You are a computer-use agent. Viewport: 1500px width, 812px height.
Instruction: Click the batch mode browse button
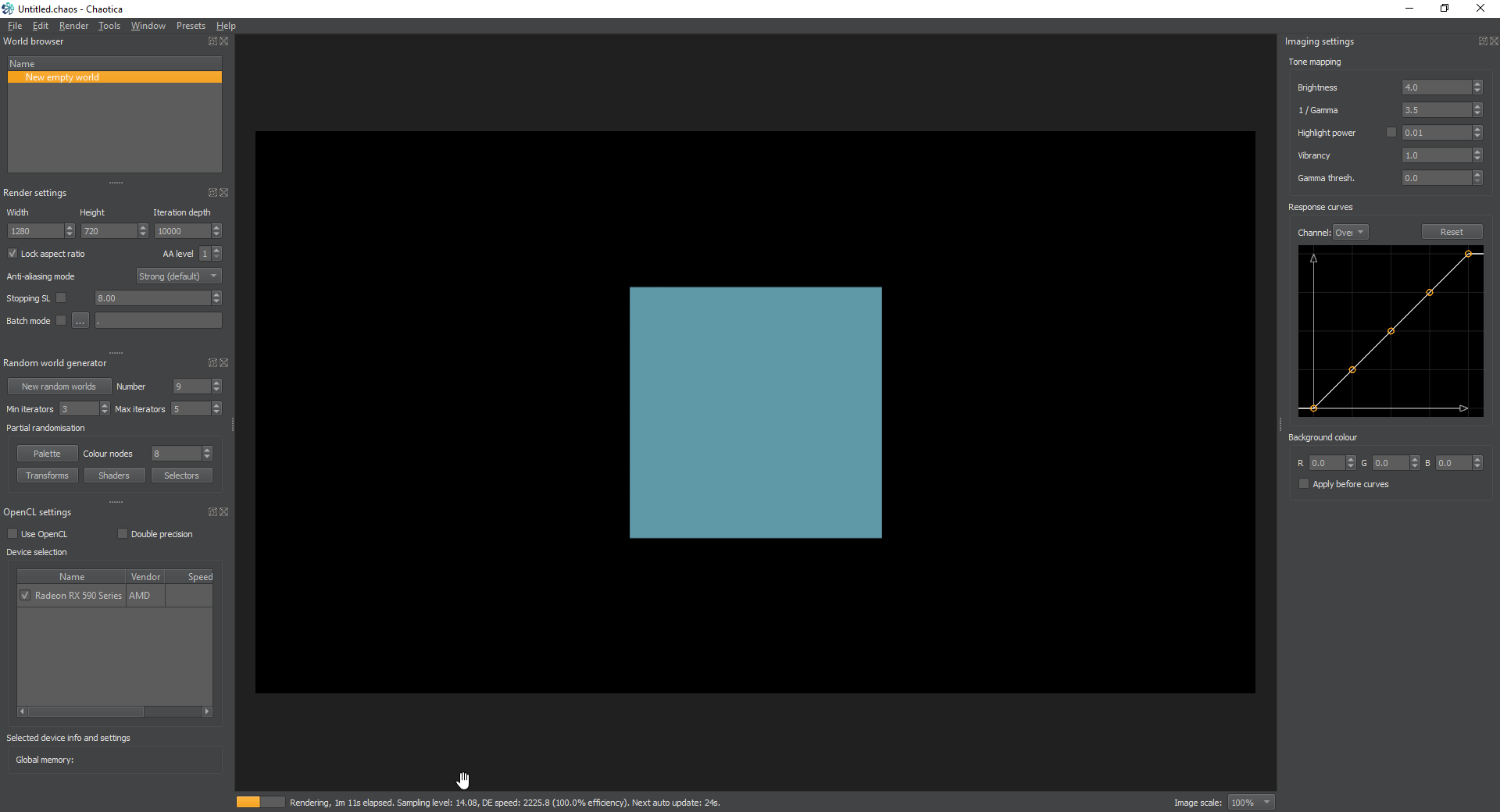(x=80, y=321)
